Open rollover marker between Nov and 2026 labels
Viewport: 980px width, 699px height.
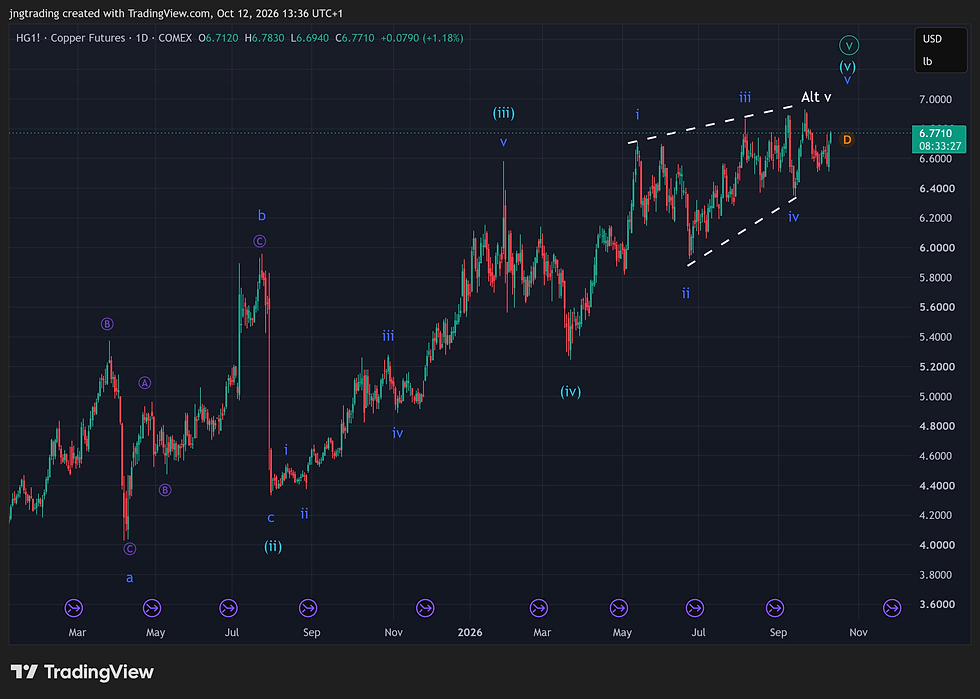coord(425,607)
